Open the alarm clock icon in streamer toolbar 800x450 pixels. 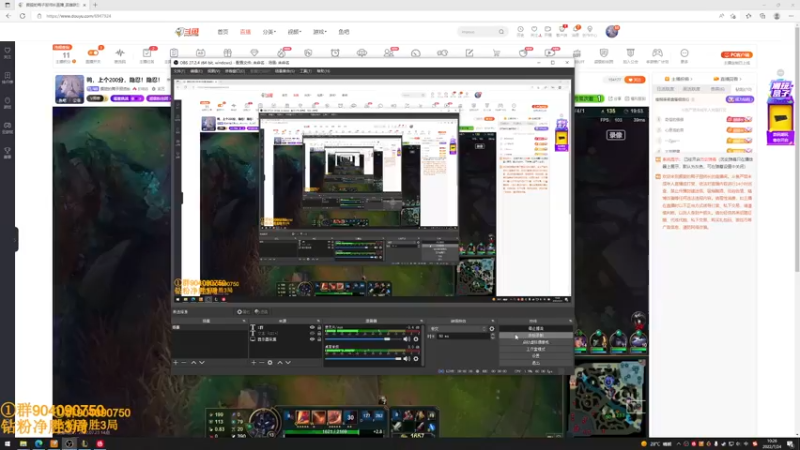pos(335,53)
